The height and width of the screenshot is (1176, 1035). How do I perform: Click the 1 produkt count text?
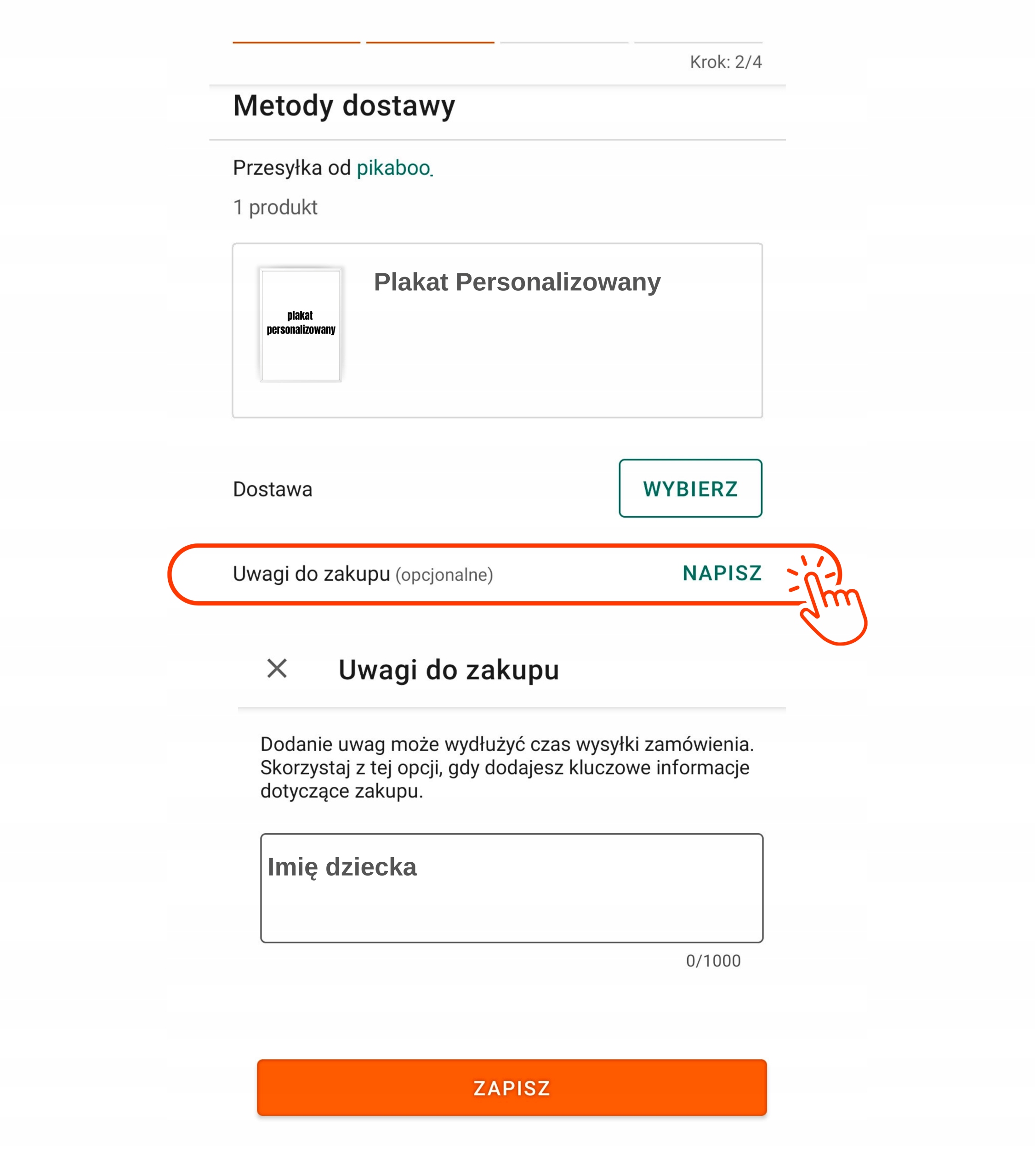(275, 207)
